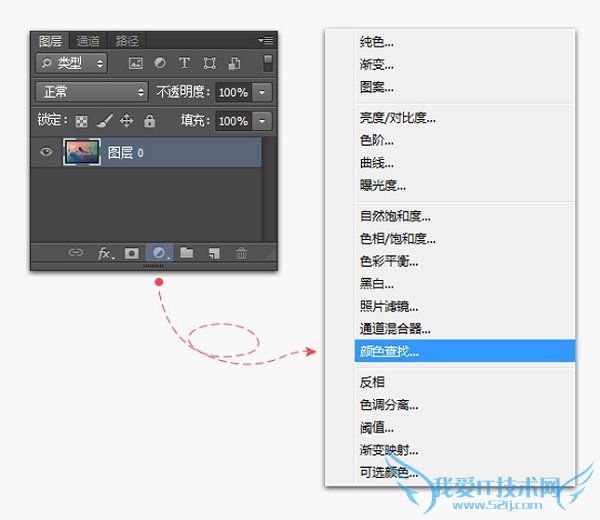600x520 pixels.
Task: Select the highlighted 颜色查找... entry
Action: 465,351
